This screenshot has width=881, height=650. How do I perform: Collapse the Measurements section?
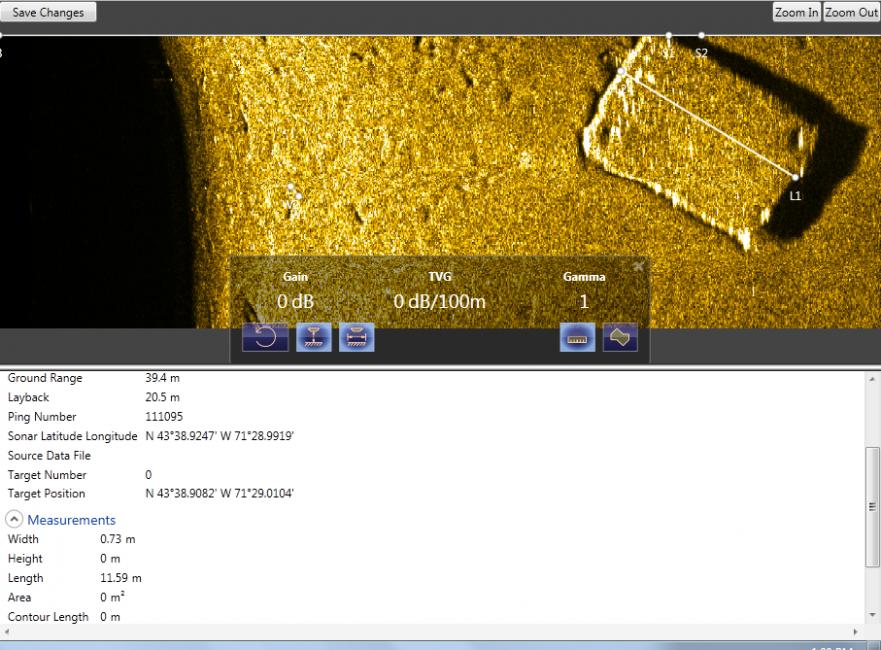[14, 519]
